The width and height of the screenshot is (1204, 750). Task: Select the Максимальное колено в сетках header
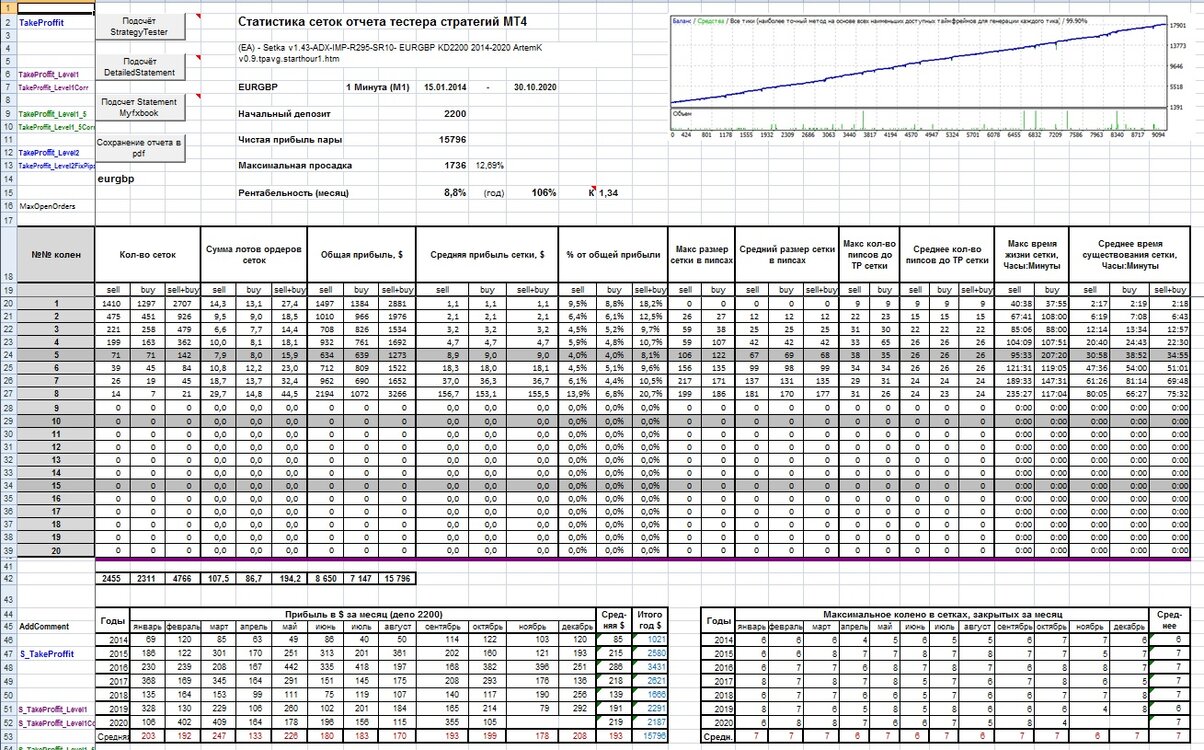tap(945, 612)
